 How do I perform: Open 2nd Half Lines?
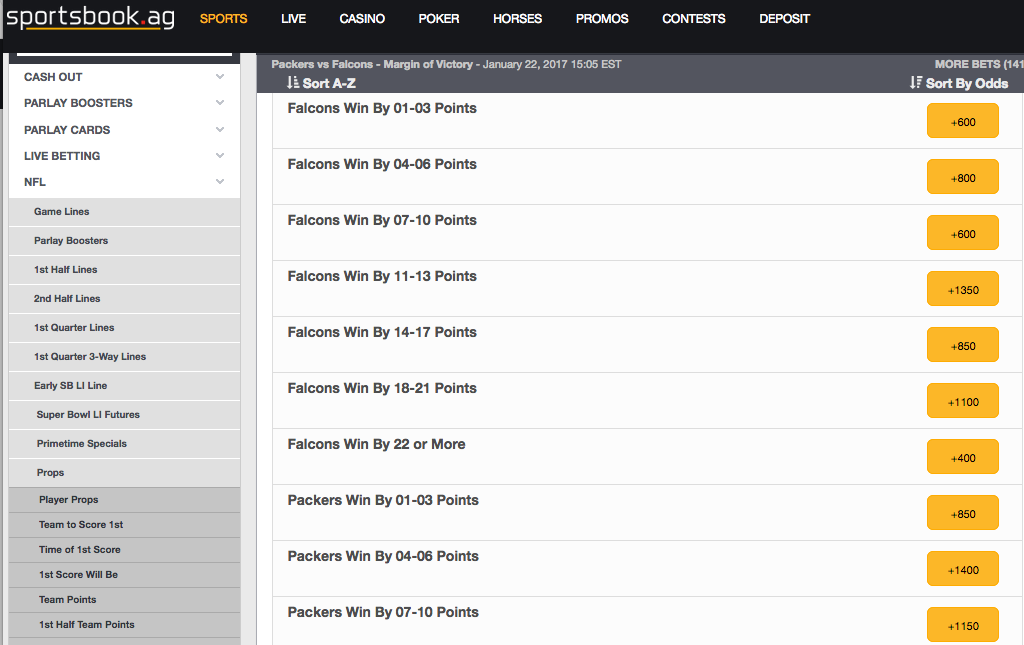pos(124,298)
